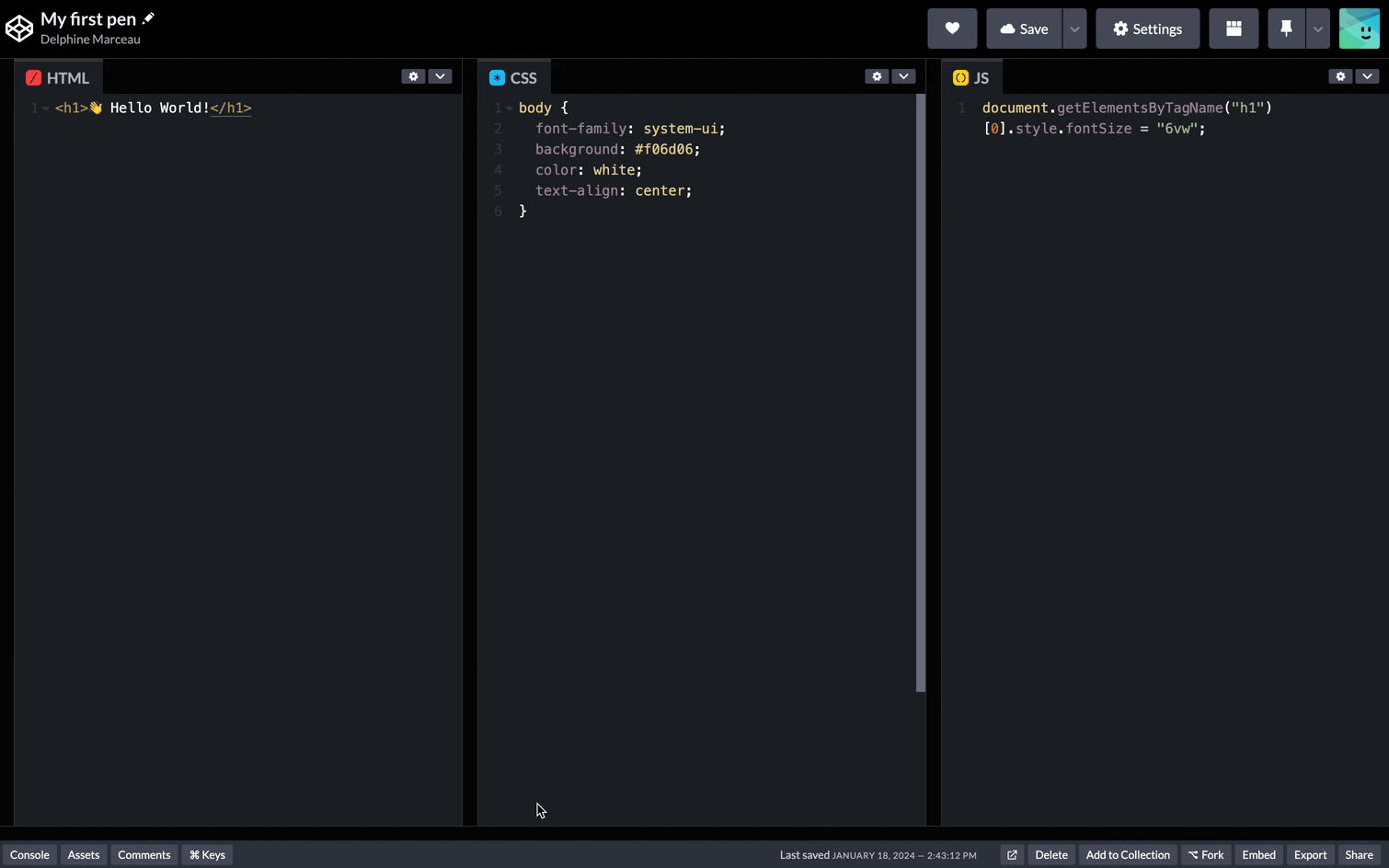Click the pencil icon to edit pen title

[148, 18]
